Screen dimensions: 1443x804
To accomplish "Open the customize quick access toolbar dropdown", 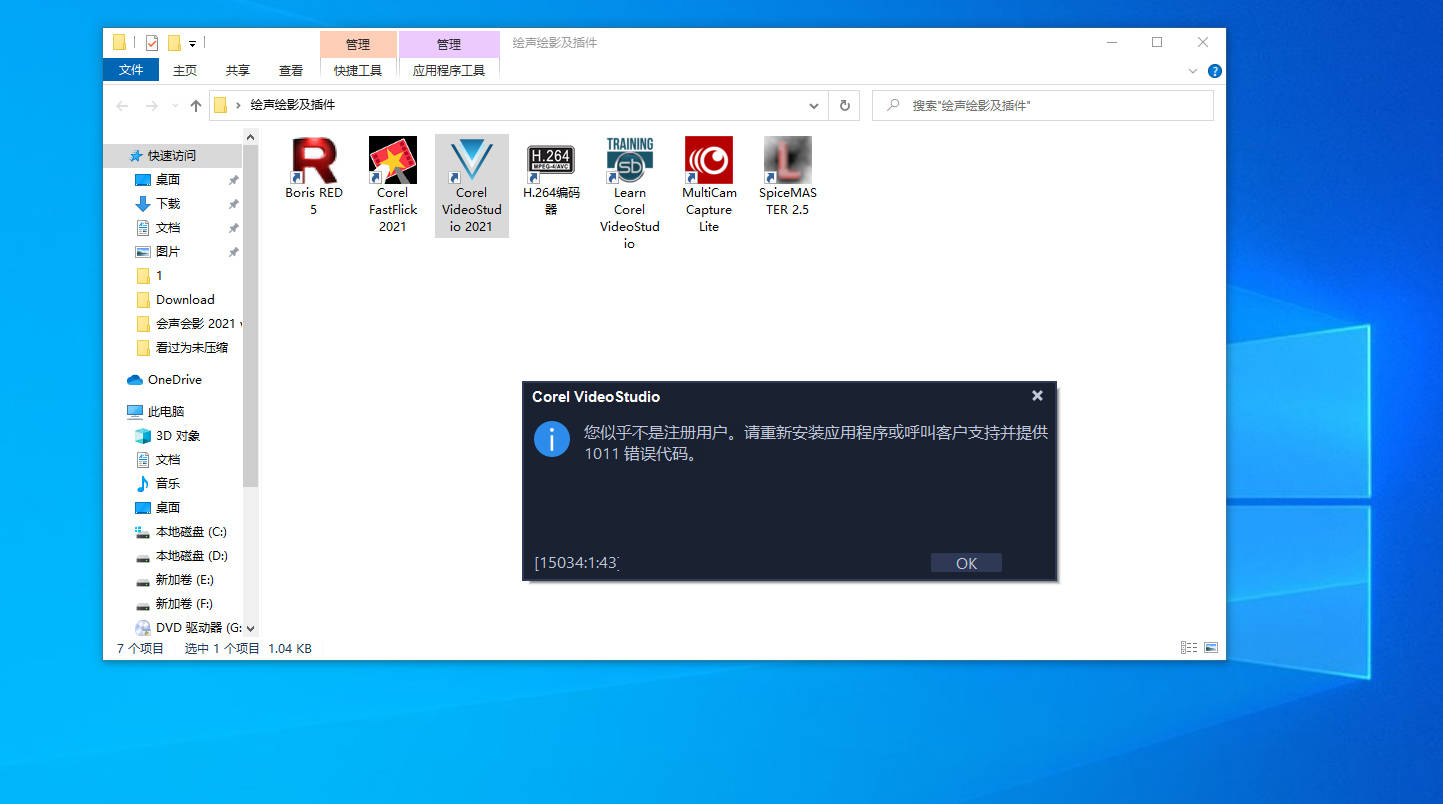I will tap(192, 44).
